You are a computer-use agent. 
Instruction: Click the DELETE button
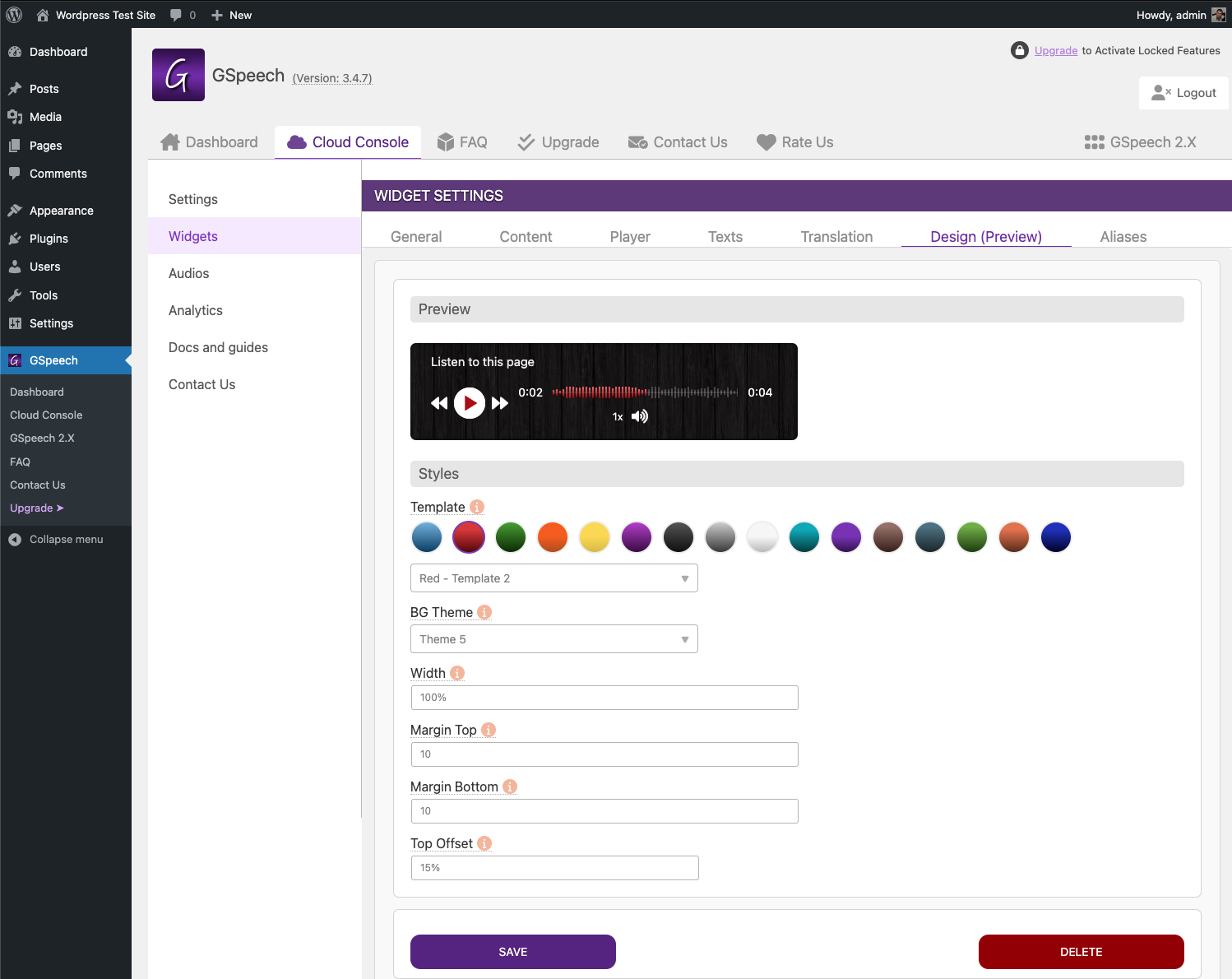tap(1081, 952)
